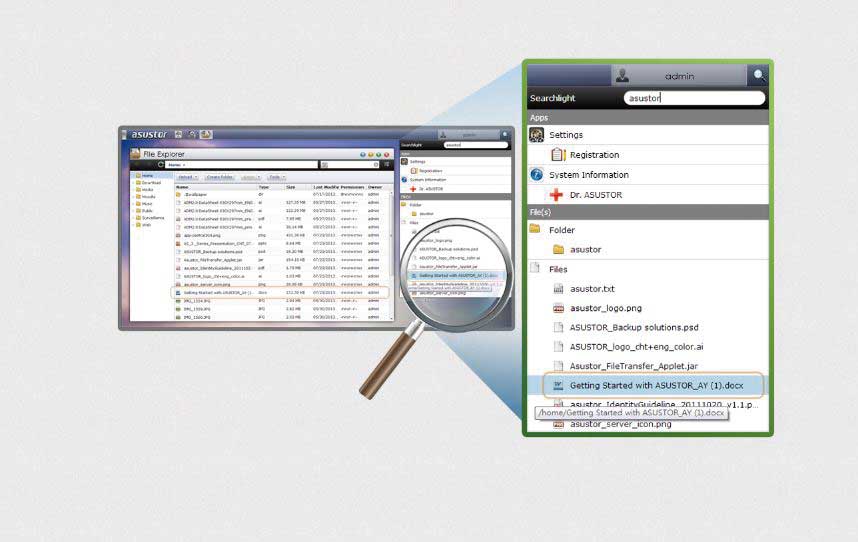Select the Getting Started docx row in File Explorer
Viewport: 858px width, 542px height.
280,293
